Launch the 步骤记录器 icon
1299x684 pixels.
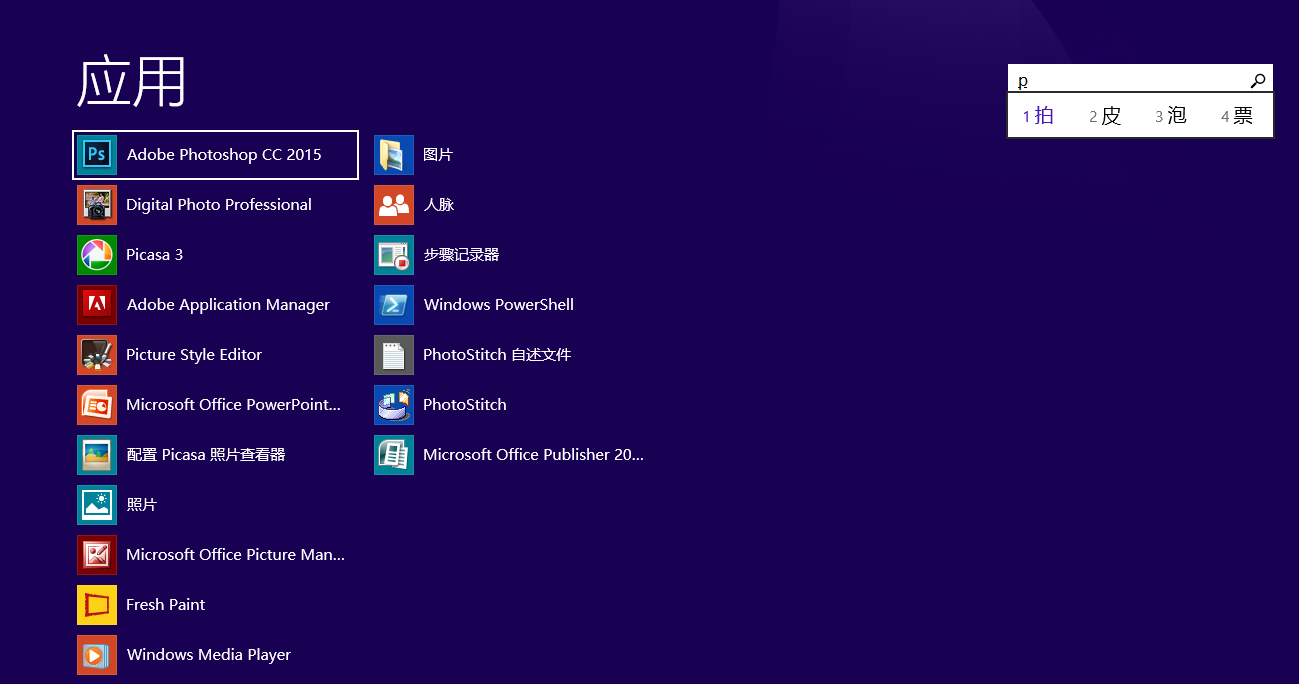394,255
